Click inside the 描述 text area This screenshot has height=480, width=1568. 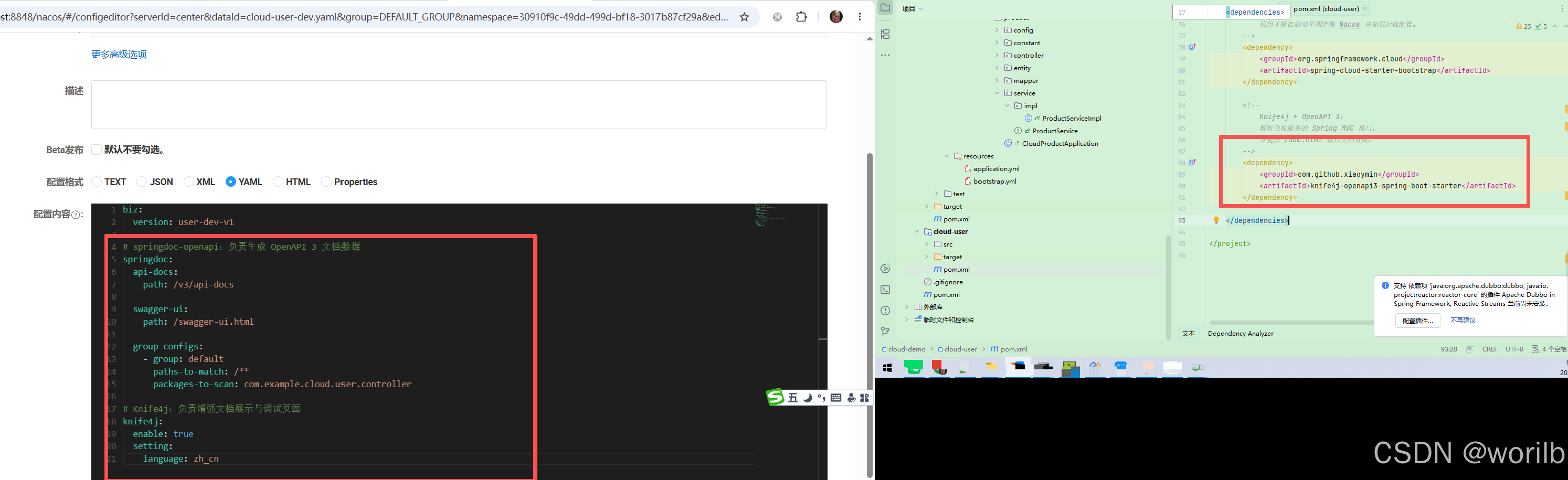459,104
